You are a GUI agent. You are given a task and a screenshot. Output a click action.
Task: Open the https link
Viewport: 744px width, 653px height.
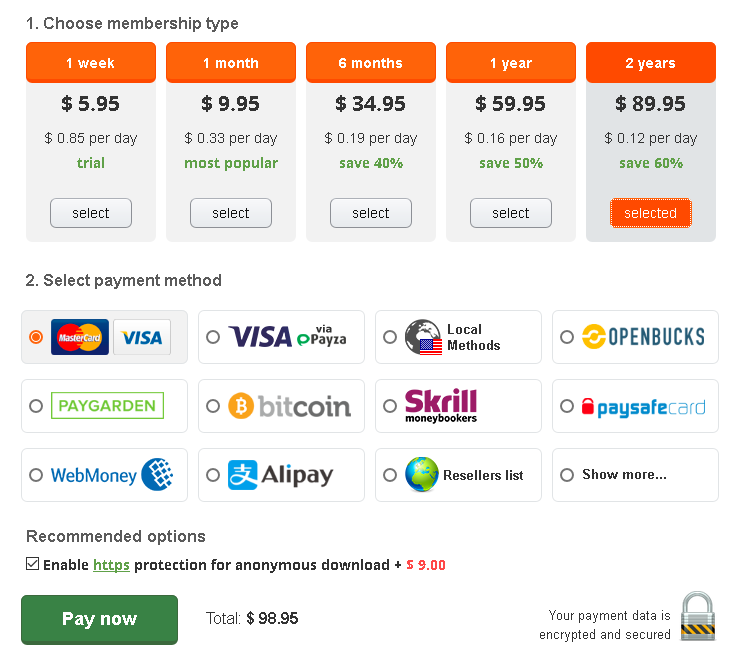(111, 565)
